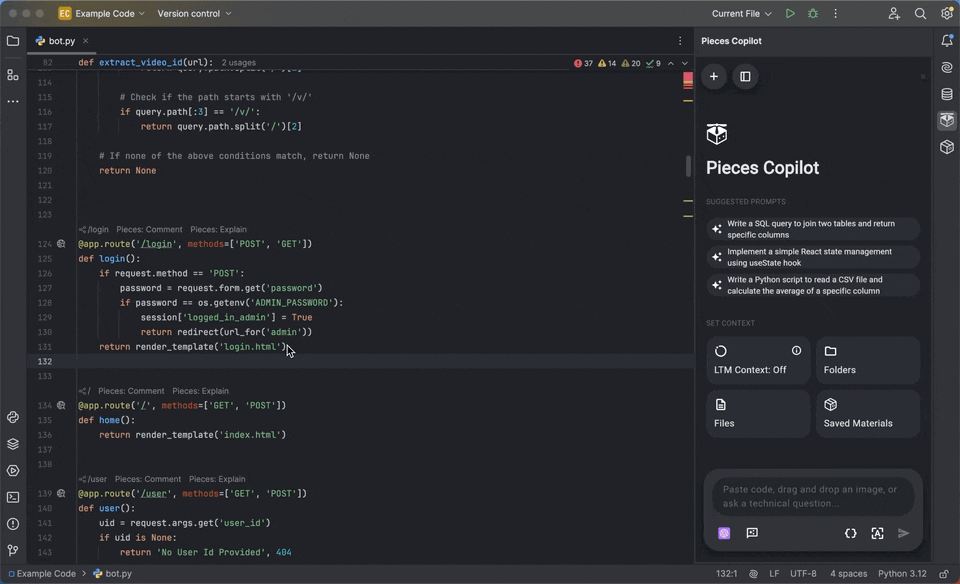Open the Services run tool window
This screenshot has width=960, height=584.
coord(13,471)
